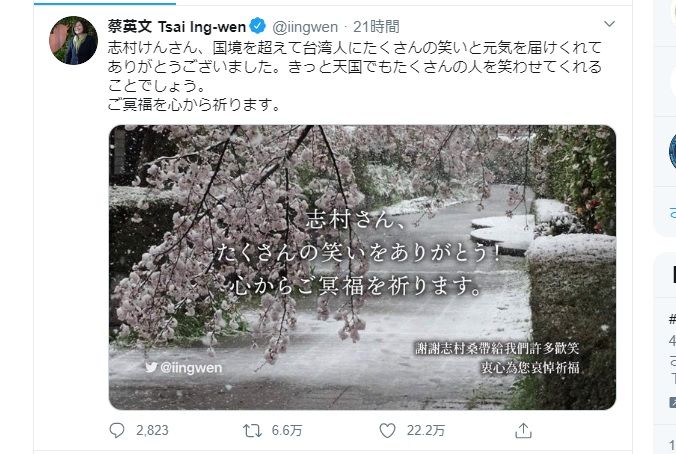This screenshot has height=454, width=676.
Task: Click the reply speech bubble icon
Action: click(x=117, y=430)
